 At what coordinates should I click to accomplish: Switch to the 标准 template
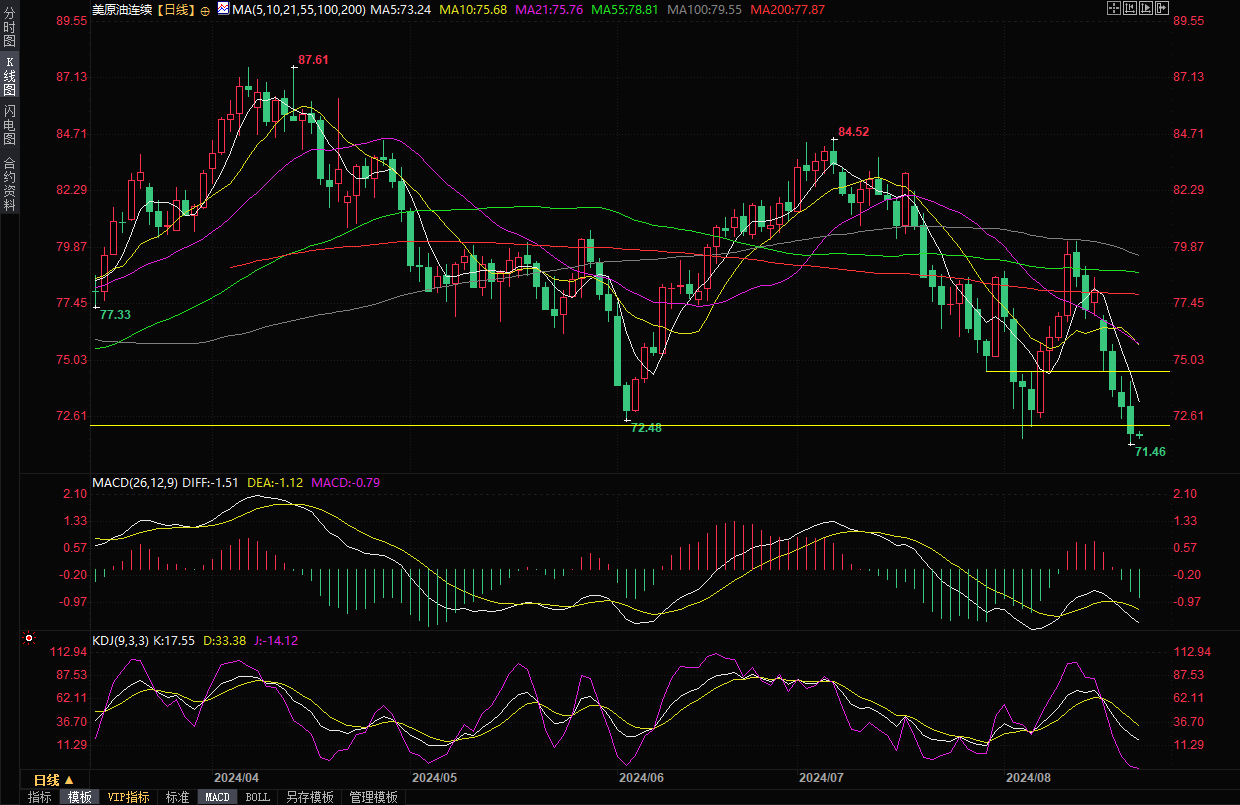click(177, 797)
